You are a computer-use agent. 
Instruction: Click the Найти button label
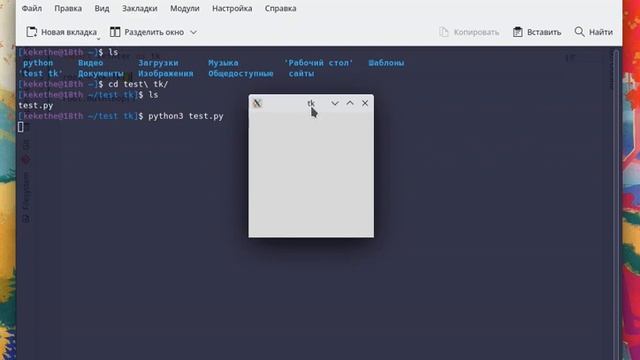[x=601, y=32]
